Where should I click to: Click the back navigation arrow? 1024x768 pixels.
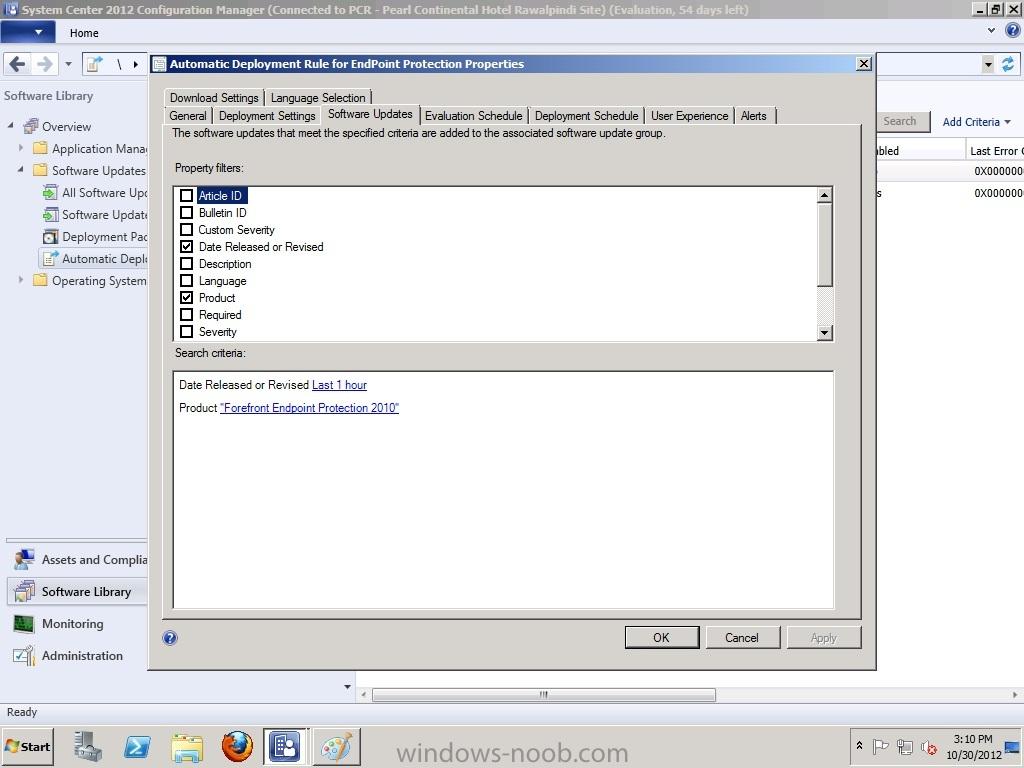point(18,64)
